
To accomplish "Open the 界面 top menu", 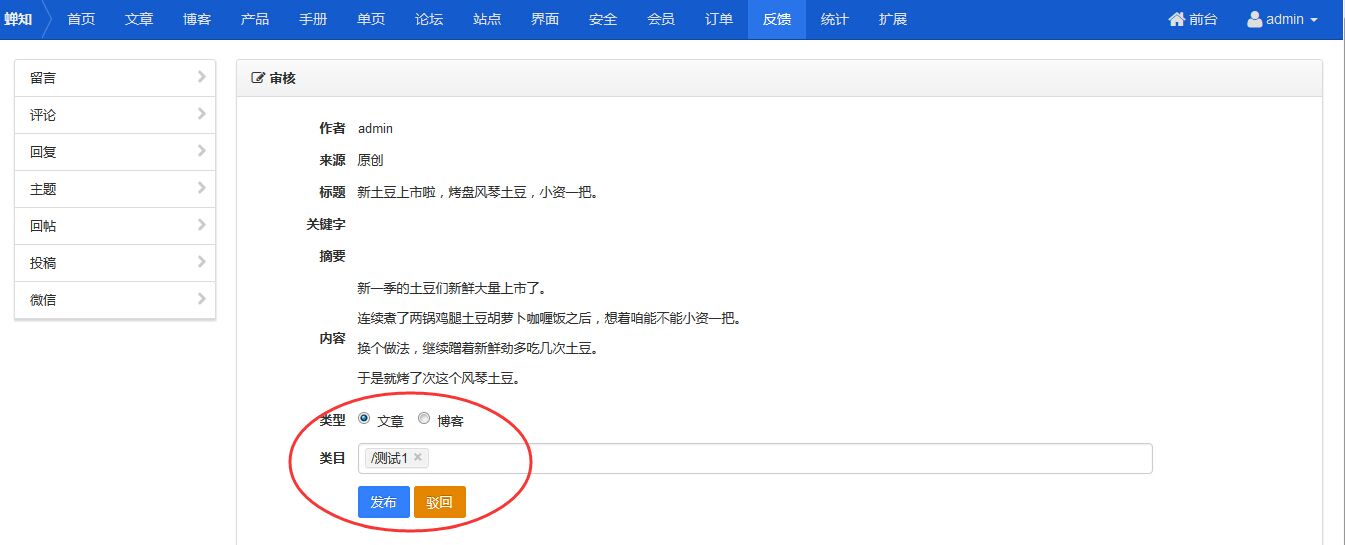I will [x=545, y=19].
